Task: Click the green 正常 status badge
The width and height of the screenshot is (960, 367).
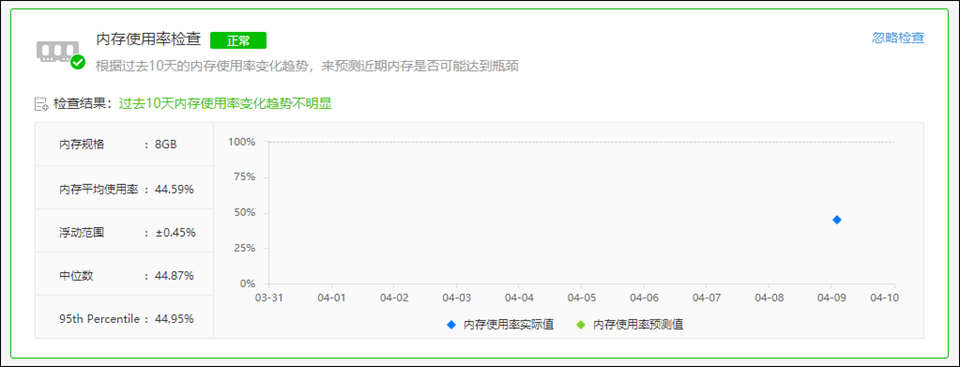Action: 238,40
